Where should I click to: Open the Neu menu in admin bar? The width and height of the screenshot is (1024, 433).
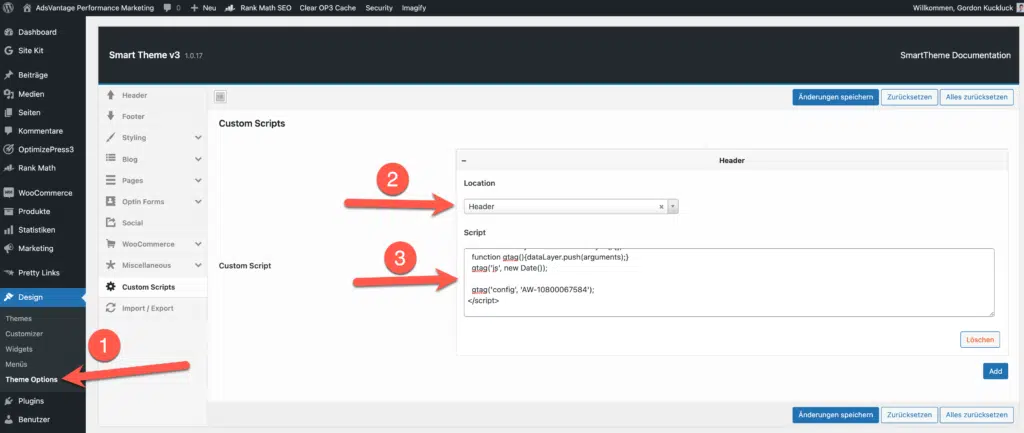click(x=203, y=8)
